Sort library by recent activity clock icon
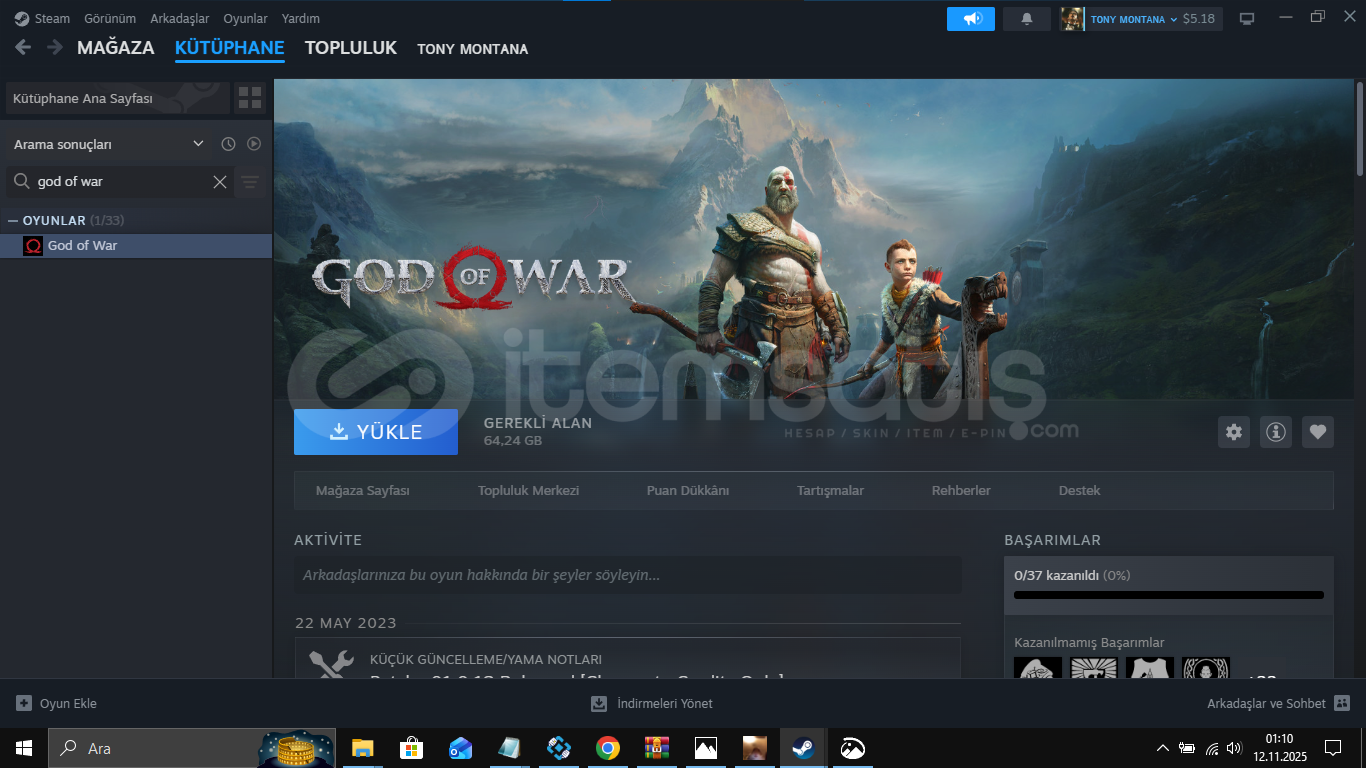 [228, 144]
